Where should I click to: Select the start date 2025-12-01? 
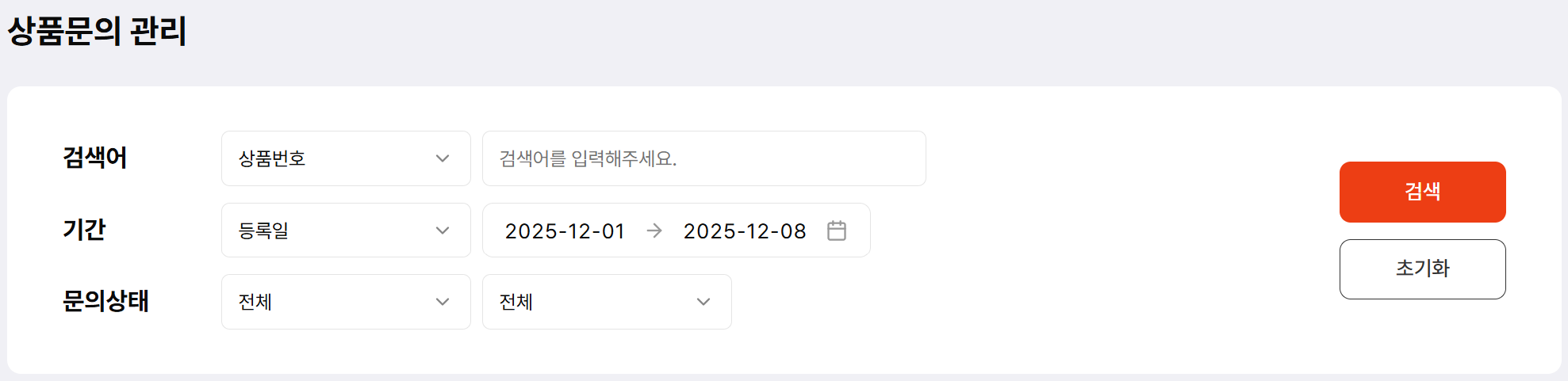click(x=565, y=231)
